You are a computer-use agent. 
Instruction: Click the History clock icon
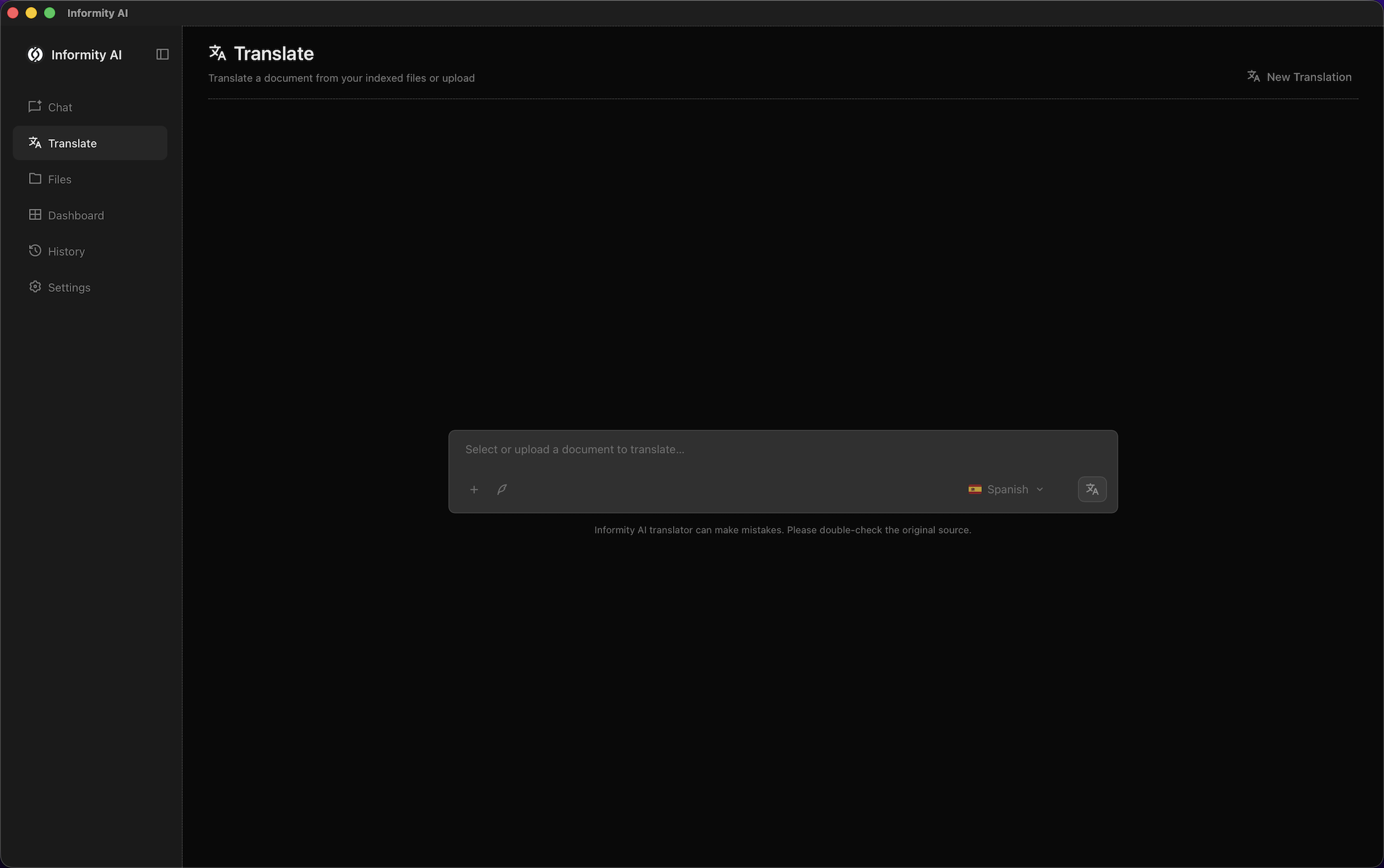click(x=35, y=250)
